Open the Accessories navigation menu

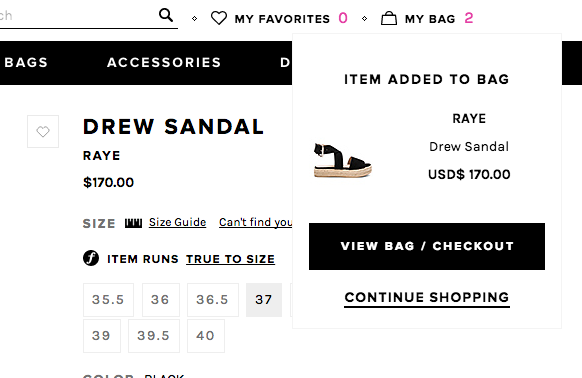(x=164, y=62)
